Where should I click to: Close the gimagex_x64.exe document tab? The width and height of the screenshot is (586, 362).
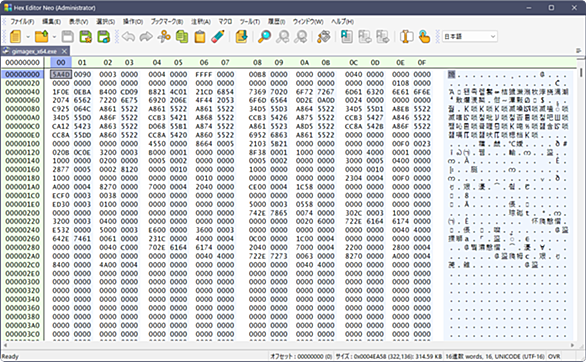[64, 51]
